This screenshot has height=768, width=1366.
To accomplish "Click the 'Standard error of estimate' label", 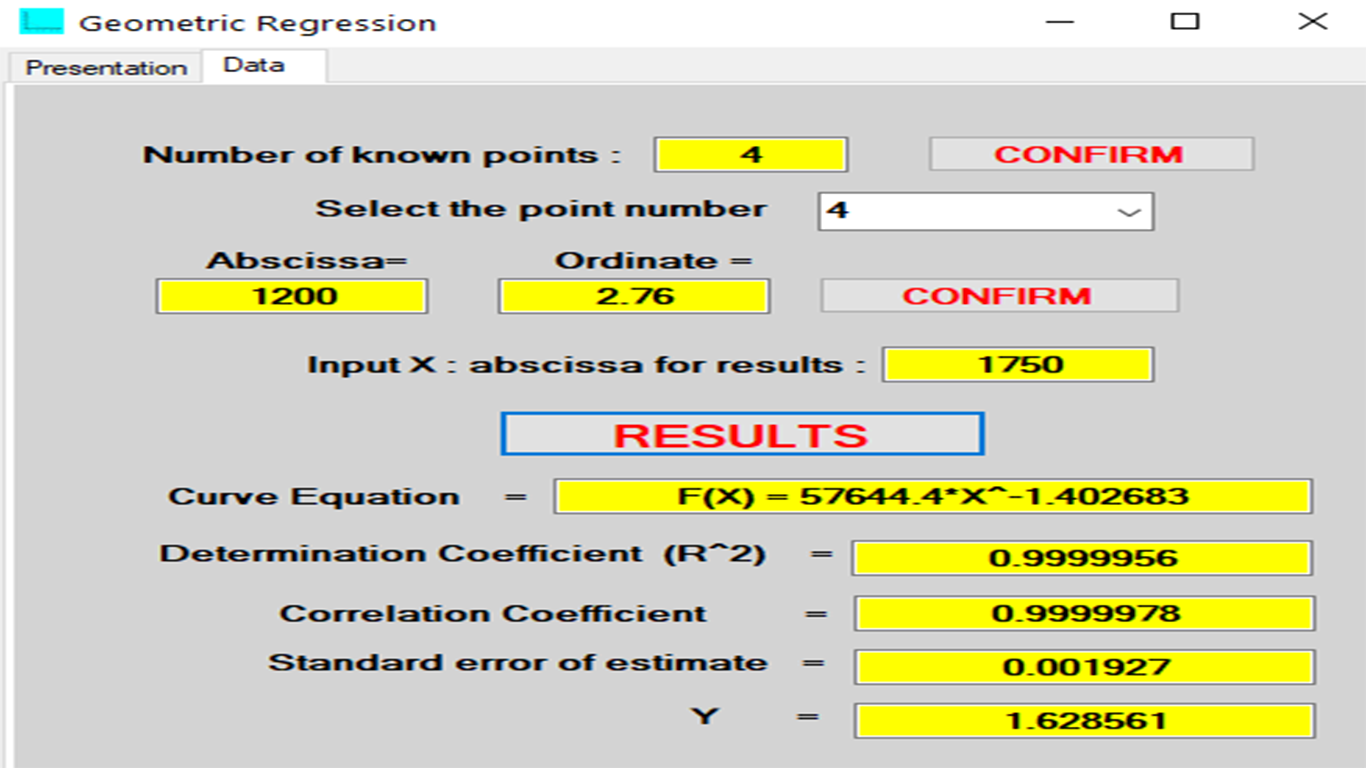I will [518, 663].
